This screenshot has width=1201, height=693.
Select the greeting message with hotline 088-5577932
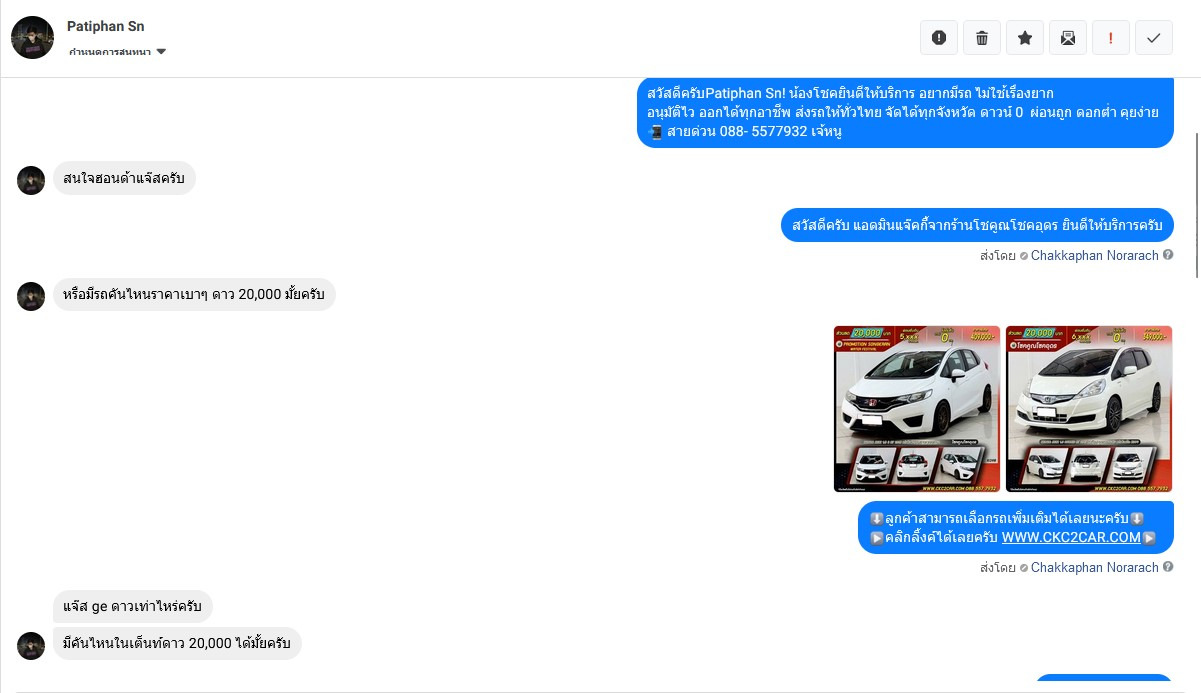[905, 112]
